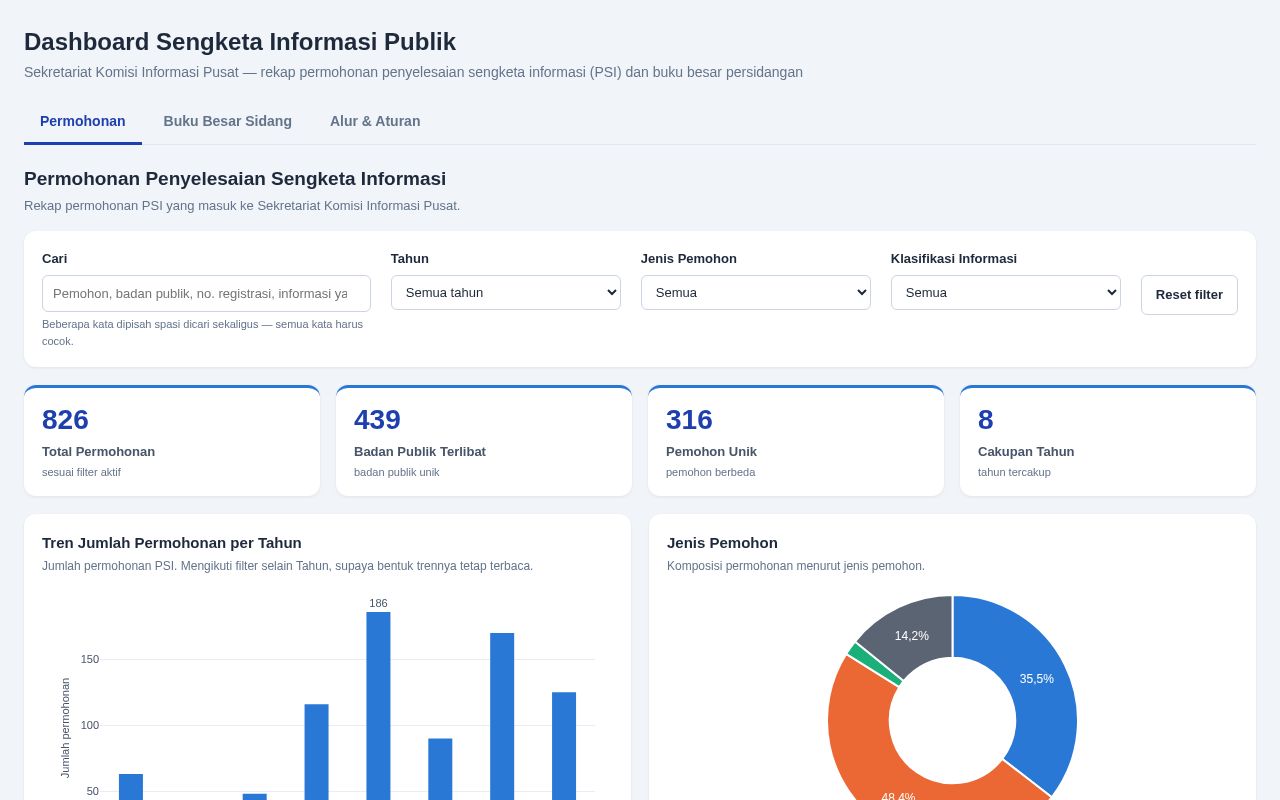
Task: Click the Jumlah permohonan axis title
Action: tap(65, 728)
